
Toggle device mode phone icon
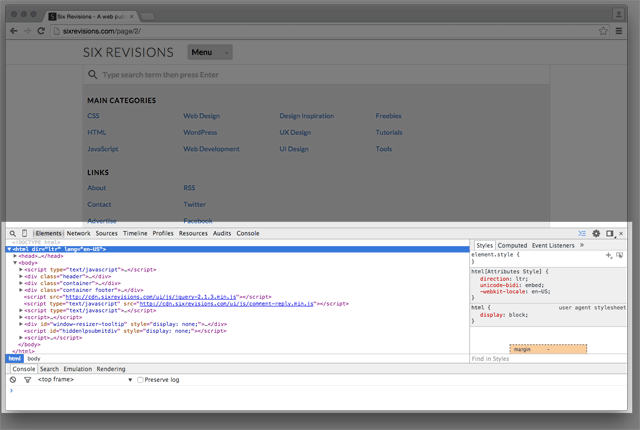[24, 233]
